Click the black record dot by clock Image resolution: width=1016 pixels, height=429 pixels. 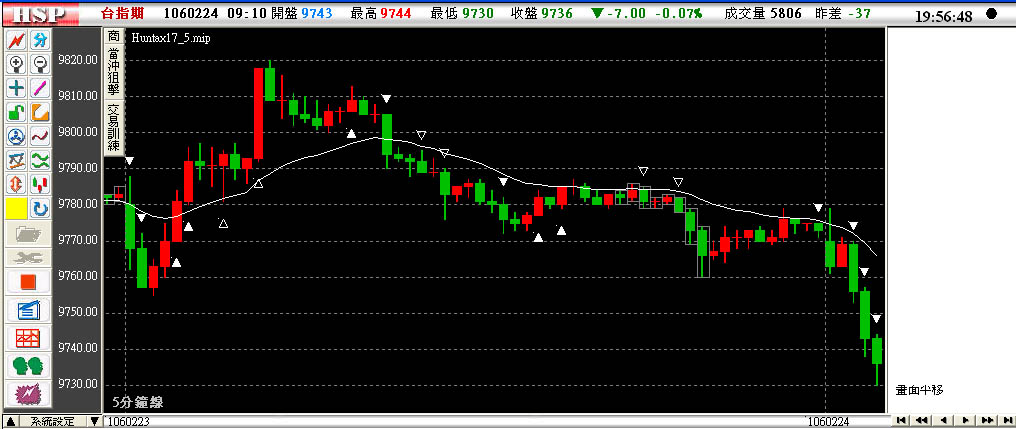(x=991, y=14)
